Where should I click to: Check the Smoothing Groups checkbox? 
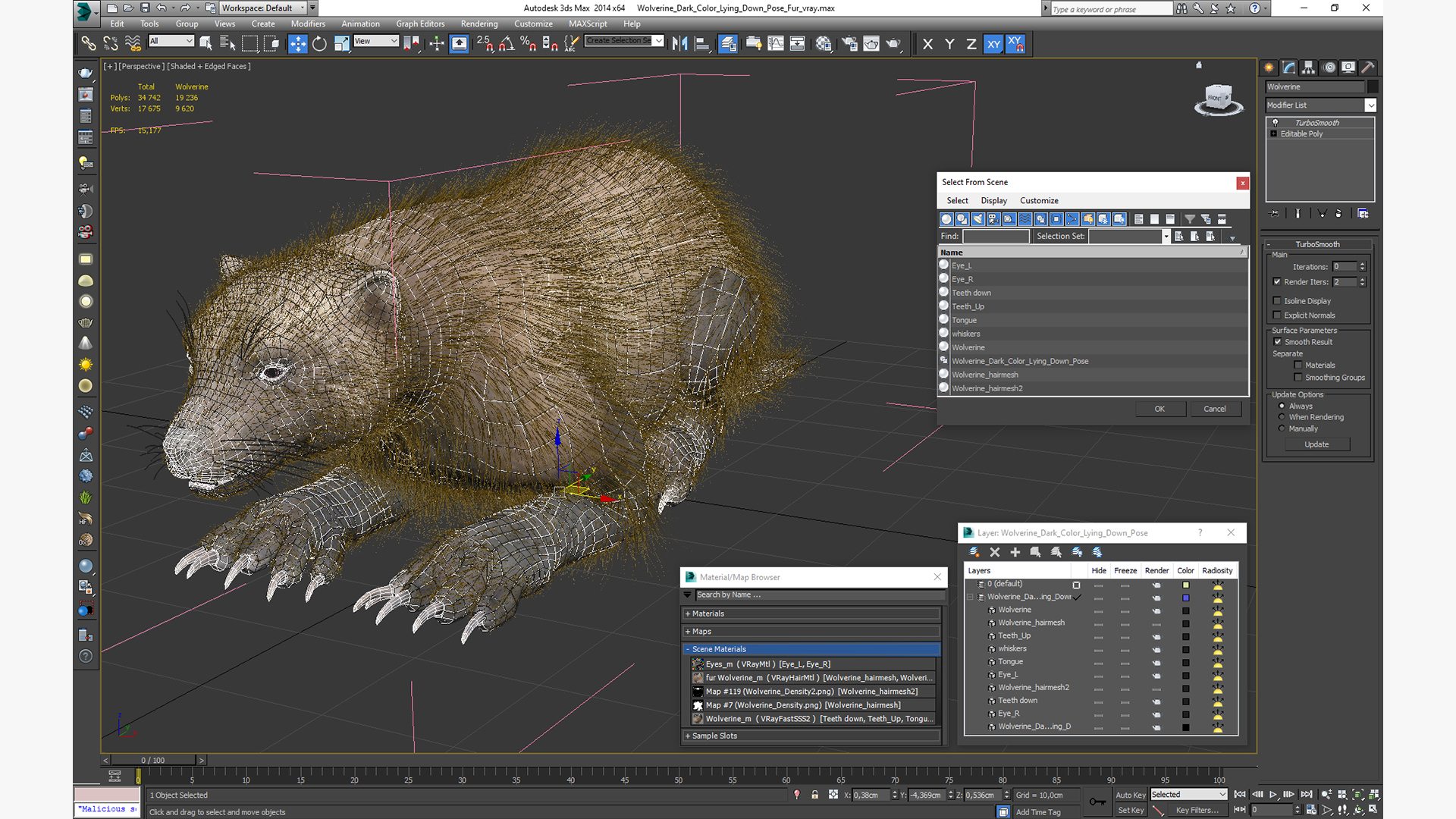(x=1298, y=378)
